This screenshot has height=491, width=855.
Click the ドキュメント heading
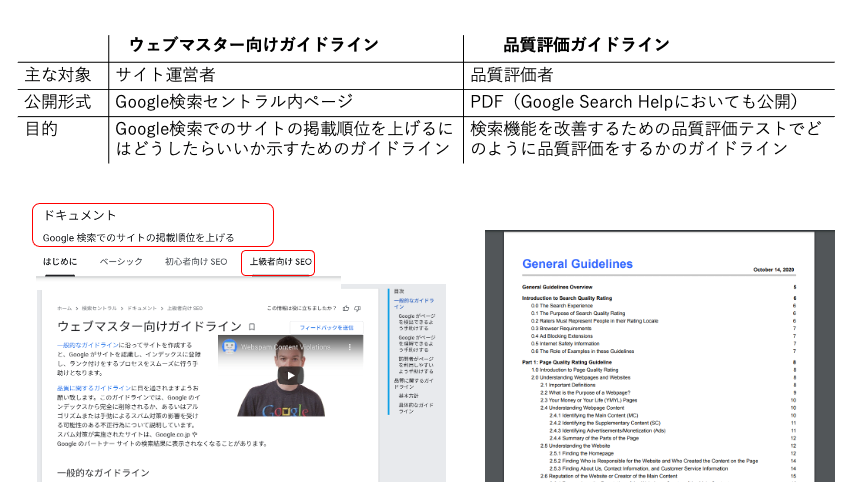[80, 215]
